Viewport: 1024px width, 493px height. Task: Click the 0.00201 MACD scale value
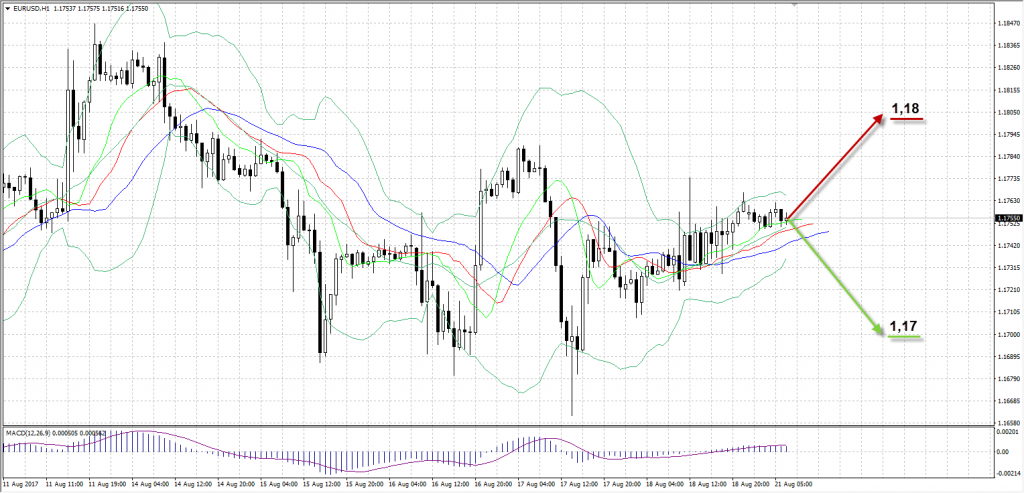tap(1006, 430)
